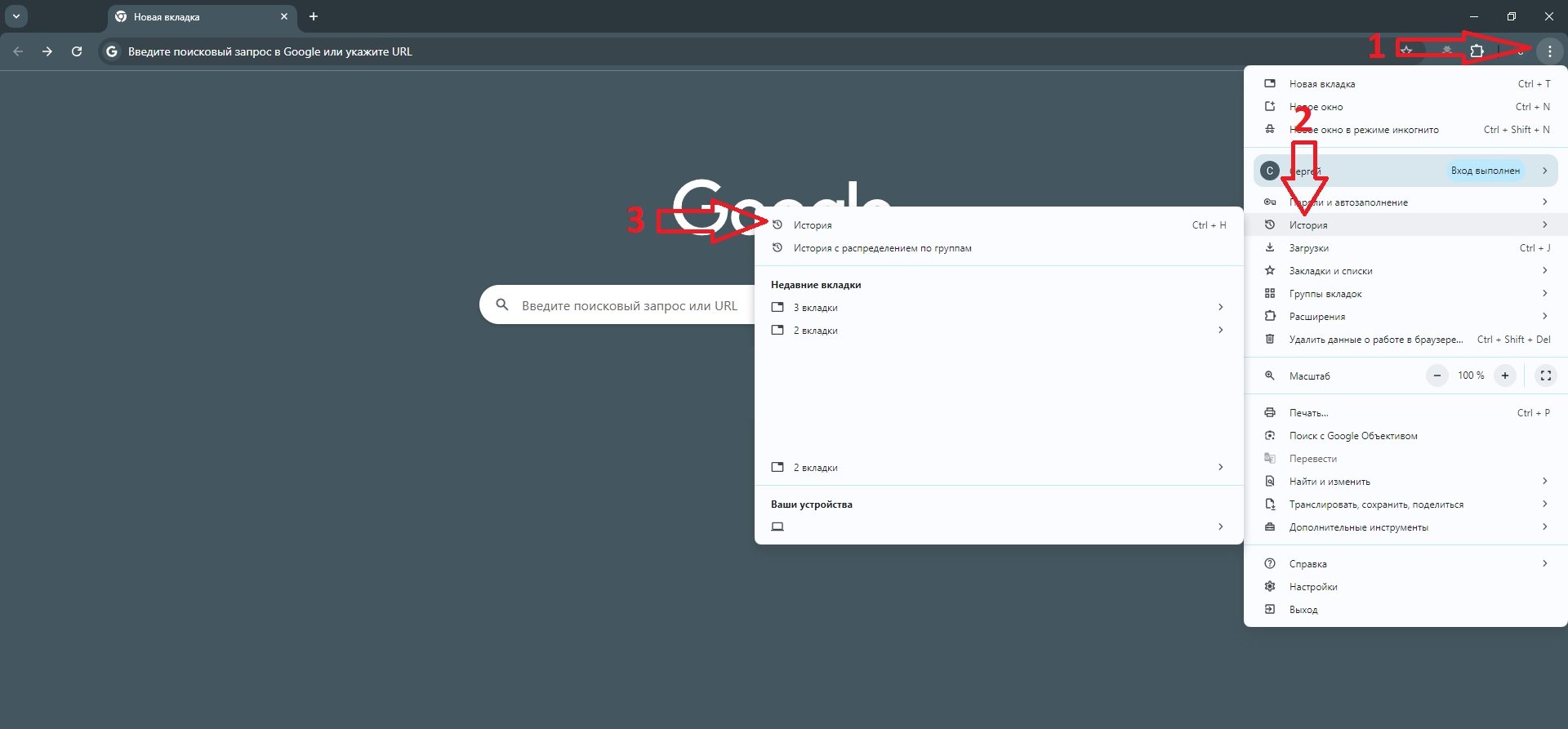Click the Extensions puzzle icon in toolbar
The height and width of the screenshot is (729, 1568).
(1477, 51)
